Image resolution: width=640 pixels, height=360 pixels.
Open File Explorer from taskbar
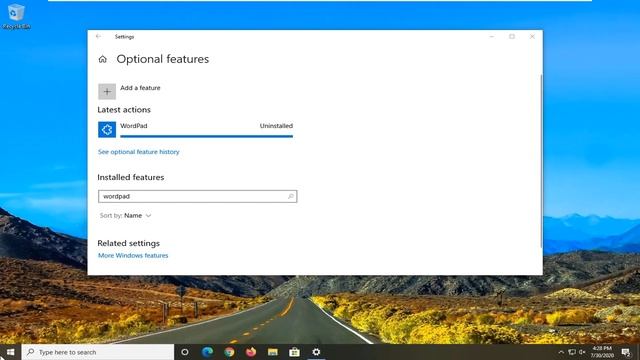point(273,352)
